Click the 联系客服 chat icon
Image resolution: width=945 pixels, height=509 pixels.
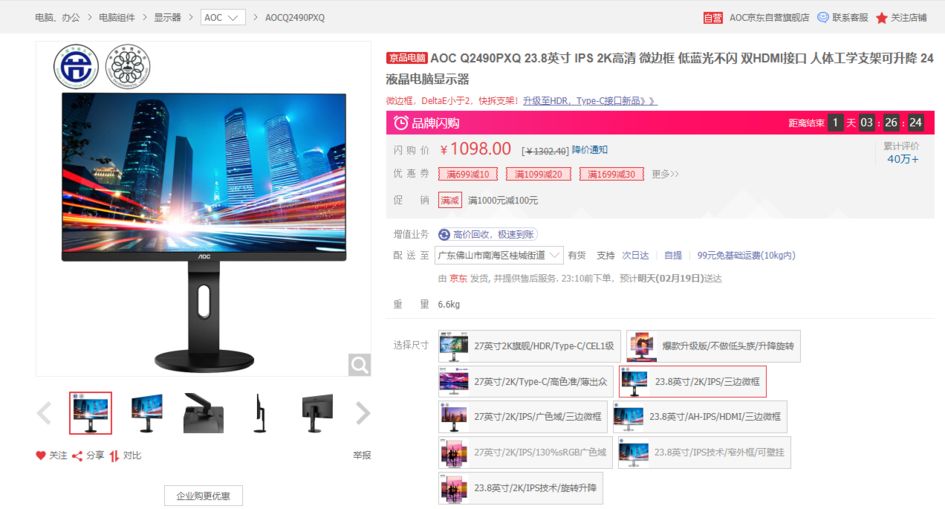pyautogui.click(x=823, y=17)
